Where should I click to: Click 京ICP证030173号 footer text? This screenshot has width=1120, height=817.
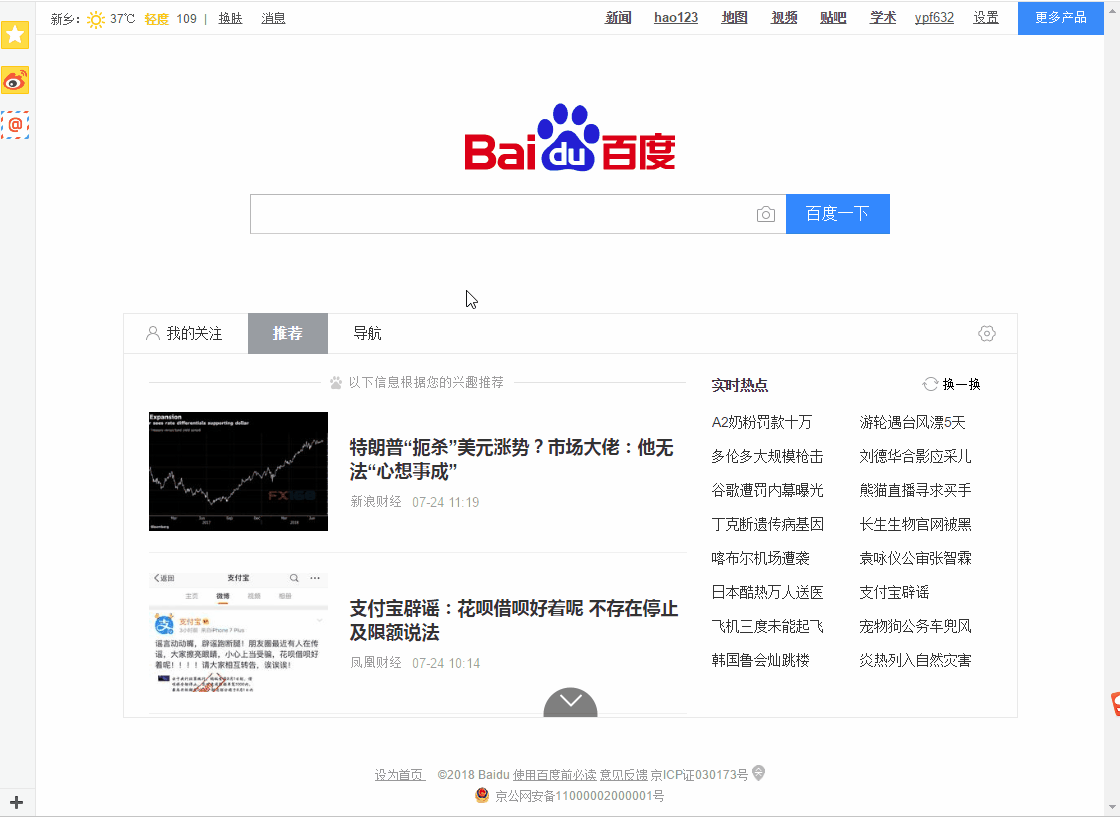699,775
